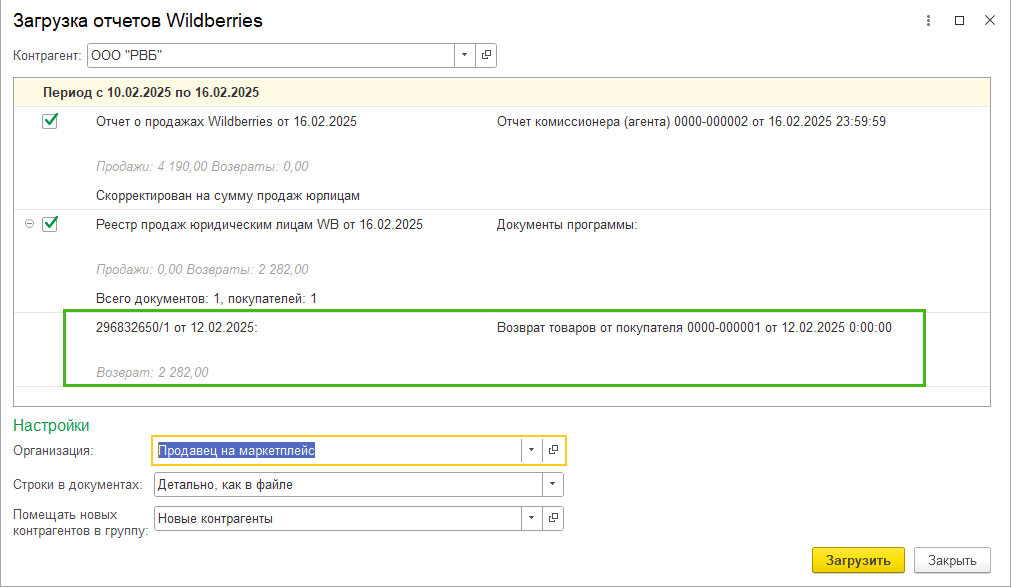Close the Wildberries report upload dialog
This screenshot has width=1012, height=588.
989,21
